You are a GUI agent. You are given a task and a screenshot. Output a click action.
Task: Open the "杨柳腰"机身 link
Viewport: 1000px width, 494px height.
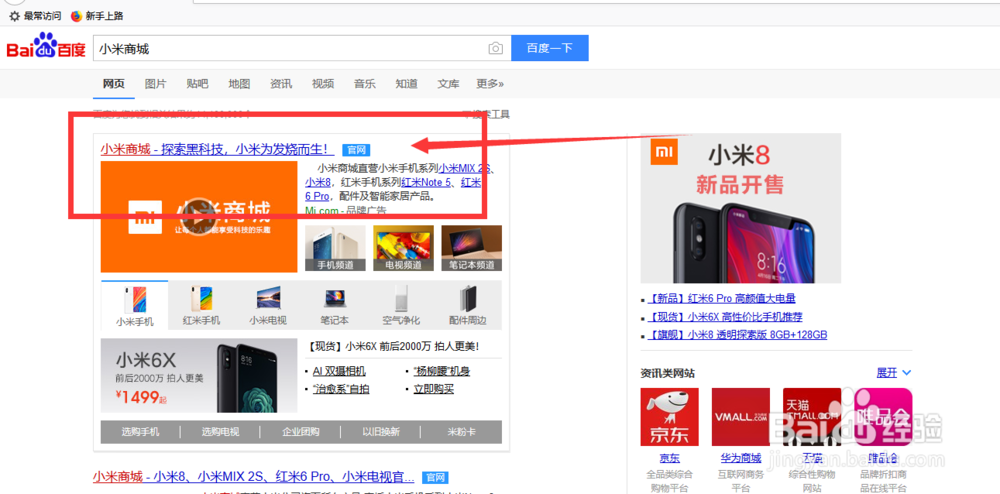coord(441,371)
